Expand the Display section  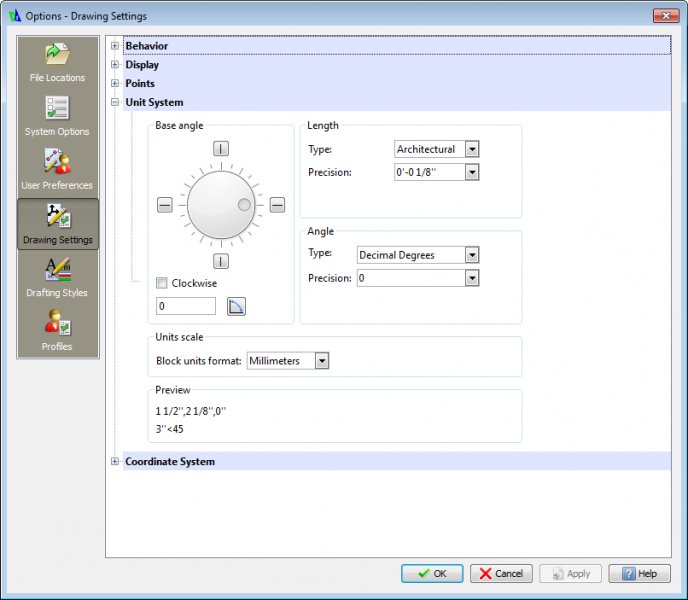pos(115,65)
